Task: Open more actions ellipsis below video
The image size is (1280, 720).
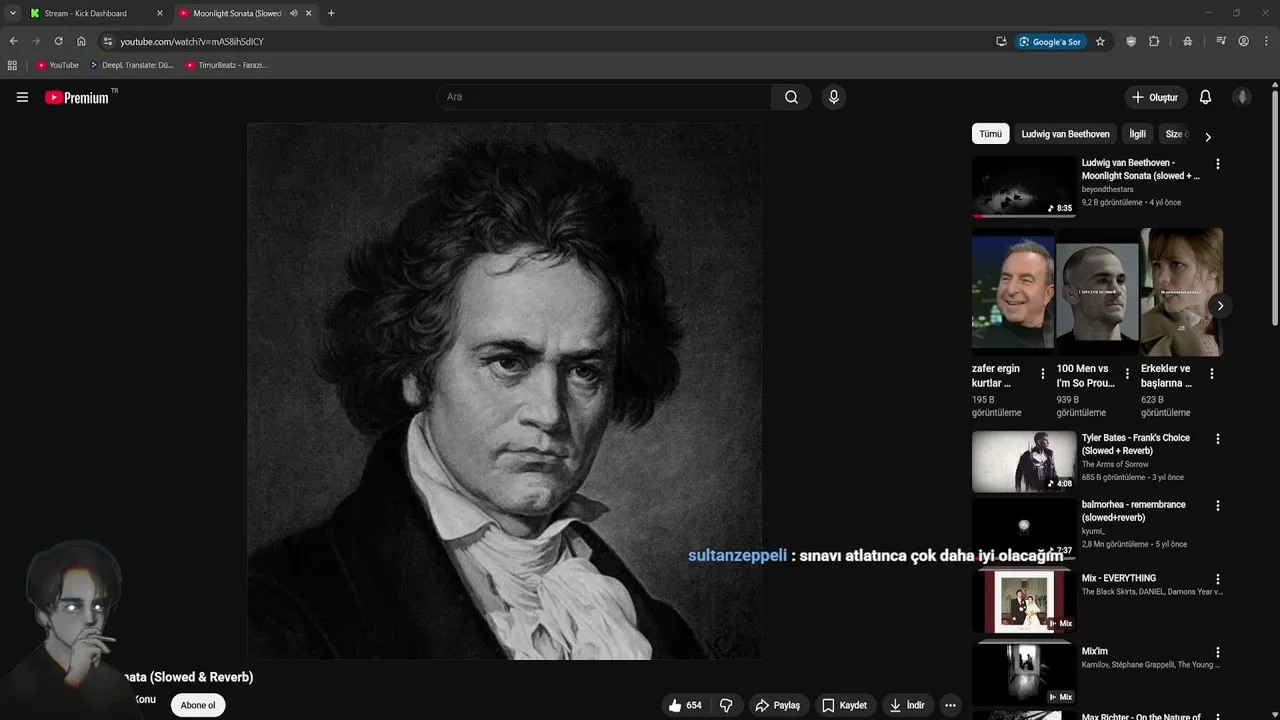Action: pyautogui.click(x=950, y=705)
